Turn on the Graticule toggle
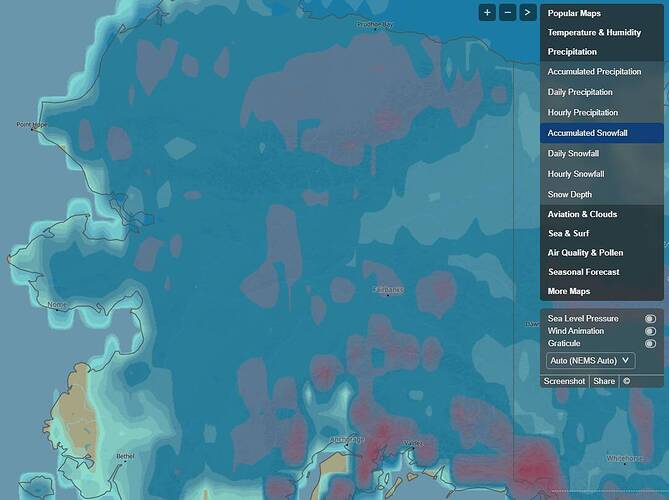Screen dimensions: 669x500 [650, 343]
